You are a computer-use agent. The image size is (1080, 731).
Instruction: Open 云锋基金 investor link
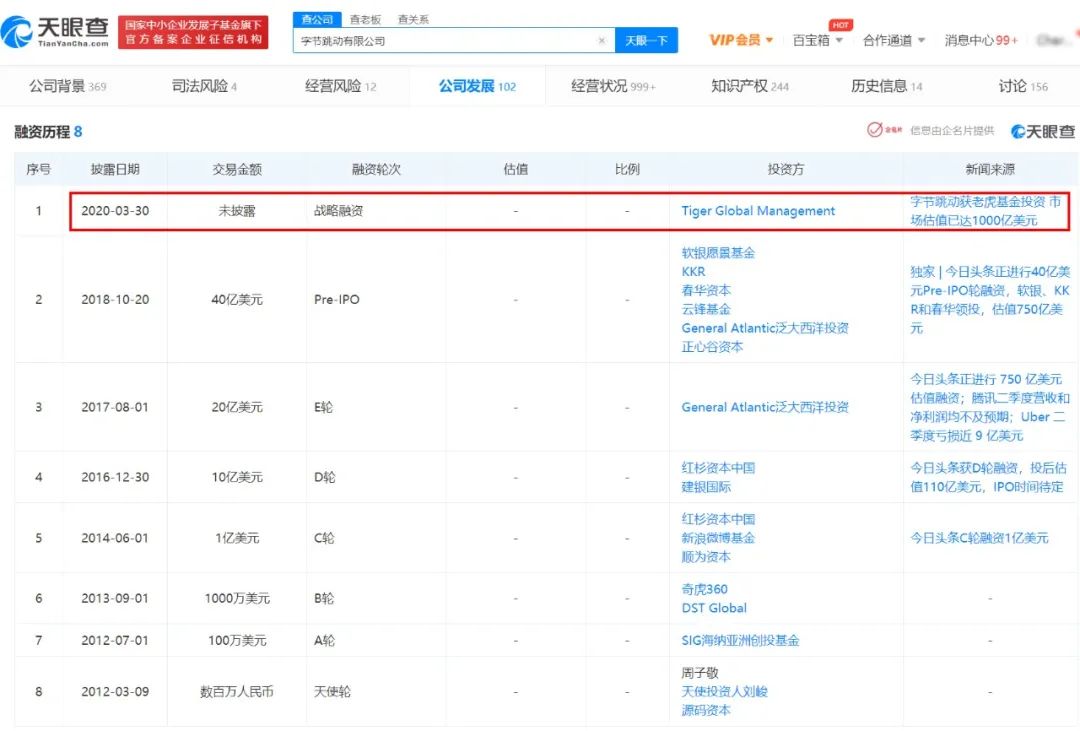click(706, 309)
